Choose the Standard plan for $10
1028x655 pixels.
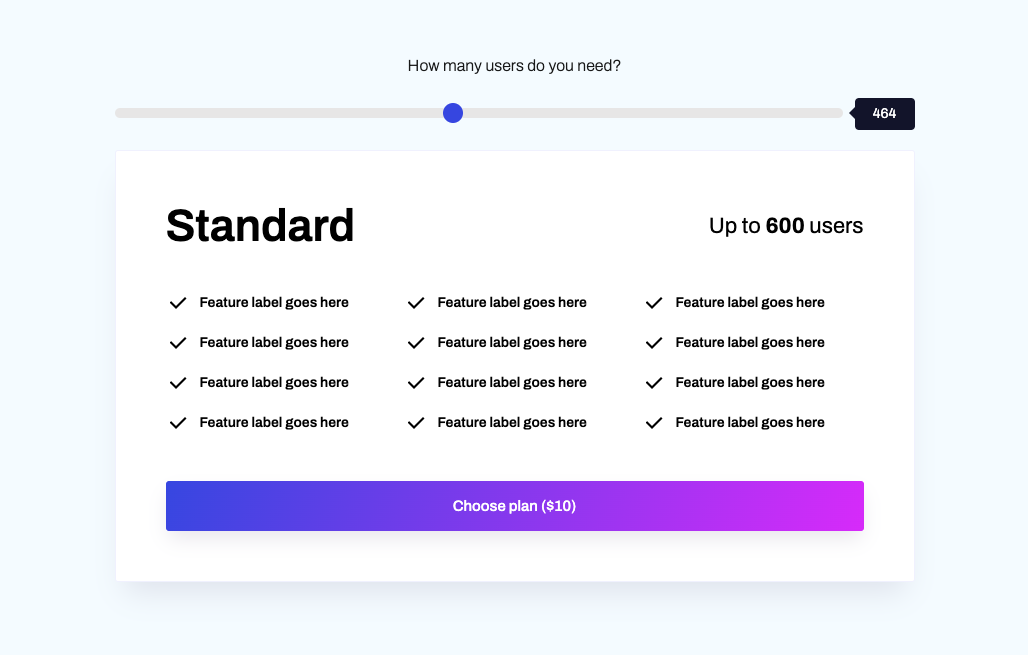[x=514, y=506]
